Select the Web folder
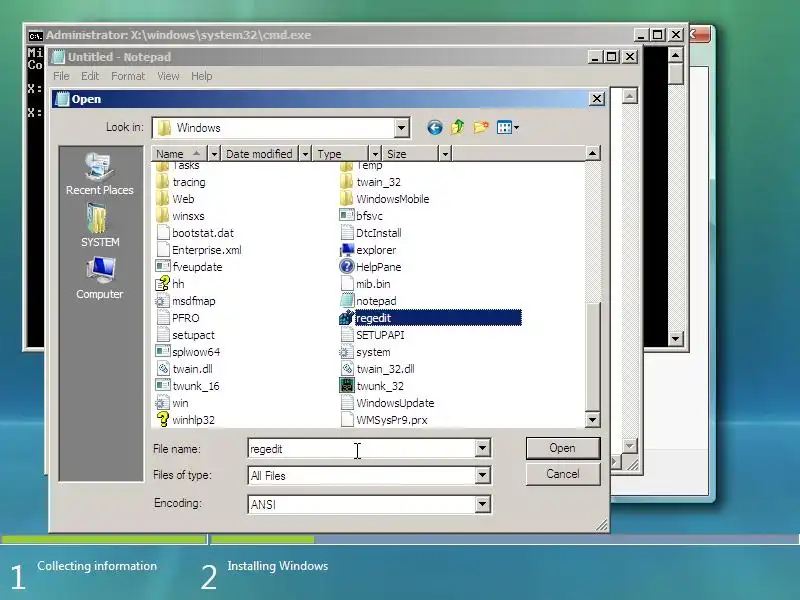The width and height of the screenshot is (800, 600). click(x=175, y=199)
